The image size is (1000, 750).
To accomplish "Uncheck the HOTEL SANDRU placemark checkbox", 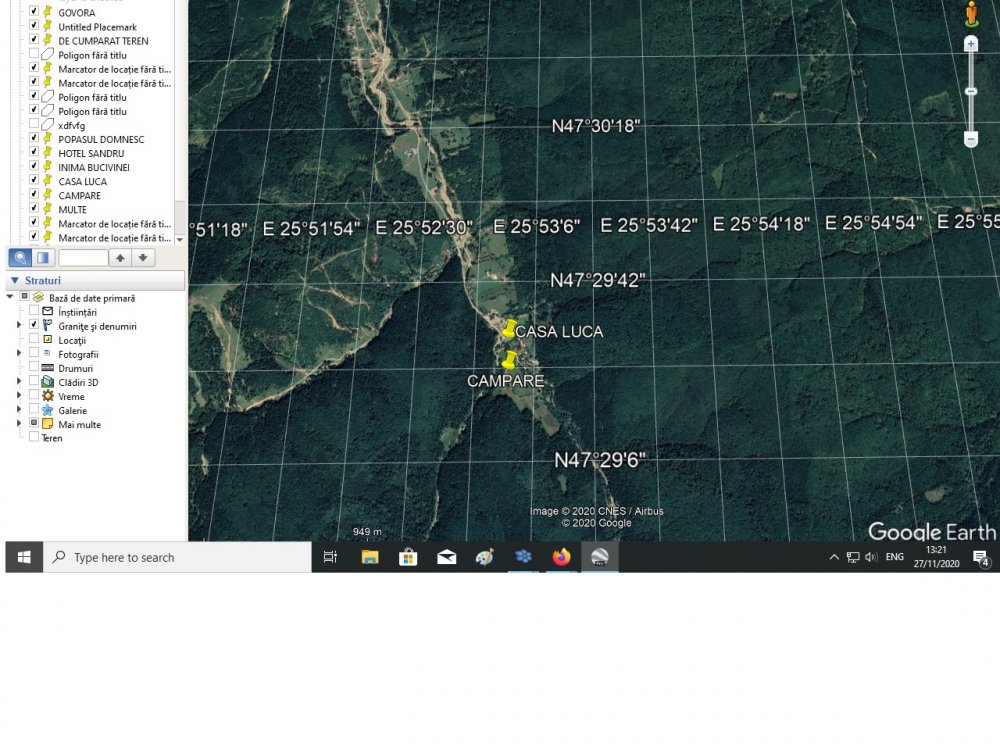I will pos(34,153).
